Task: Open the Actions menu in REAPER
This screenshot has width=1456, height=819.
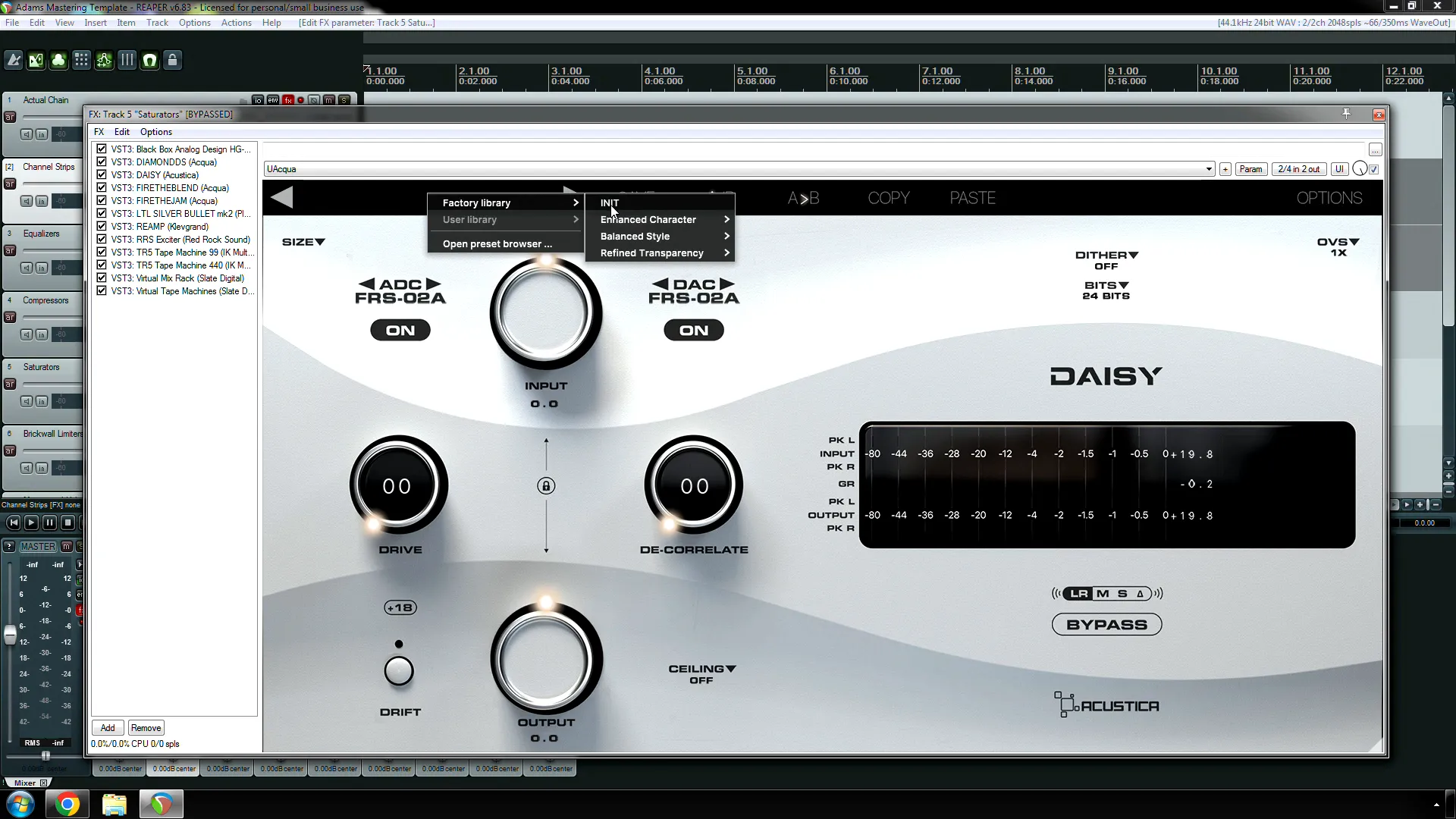Action: pyautogui.click(x=237, y=23)
